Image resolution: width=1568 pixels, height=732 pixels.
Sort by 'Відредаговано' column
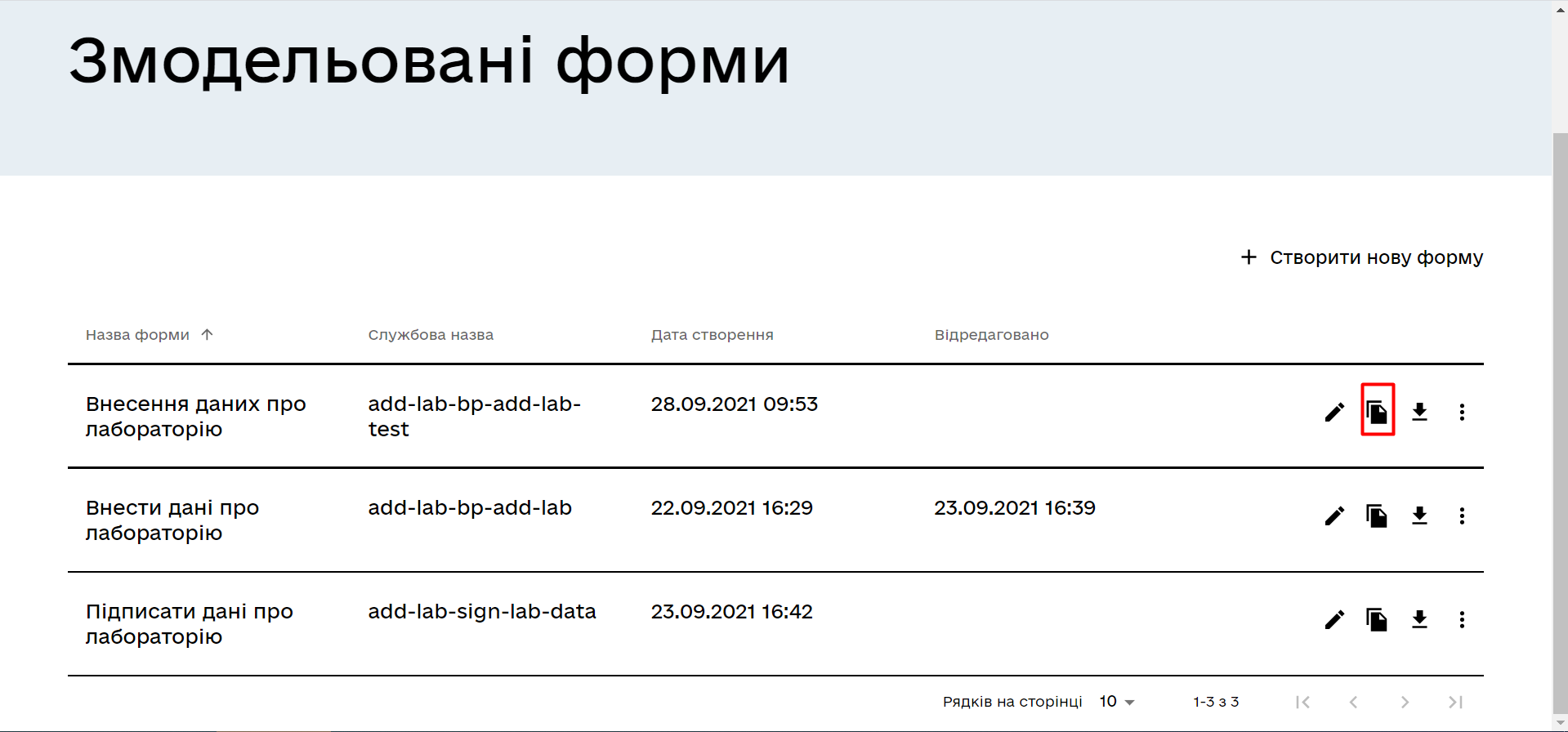point(991,335)
